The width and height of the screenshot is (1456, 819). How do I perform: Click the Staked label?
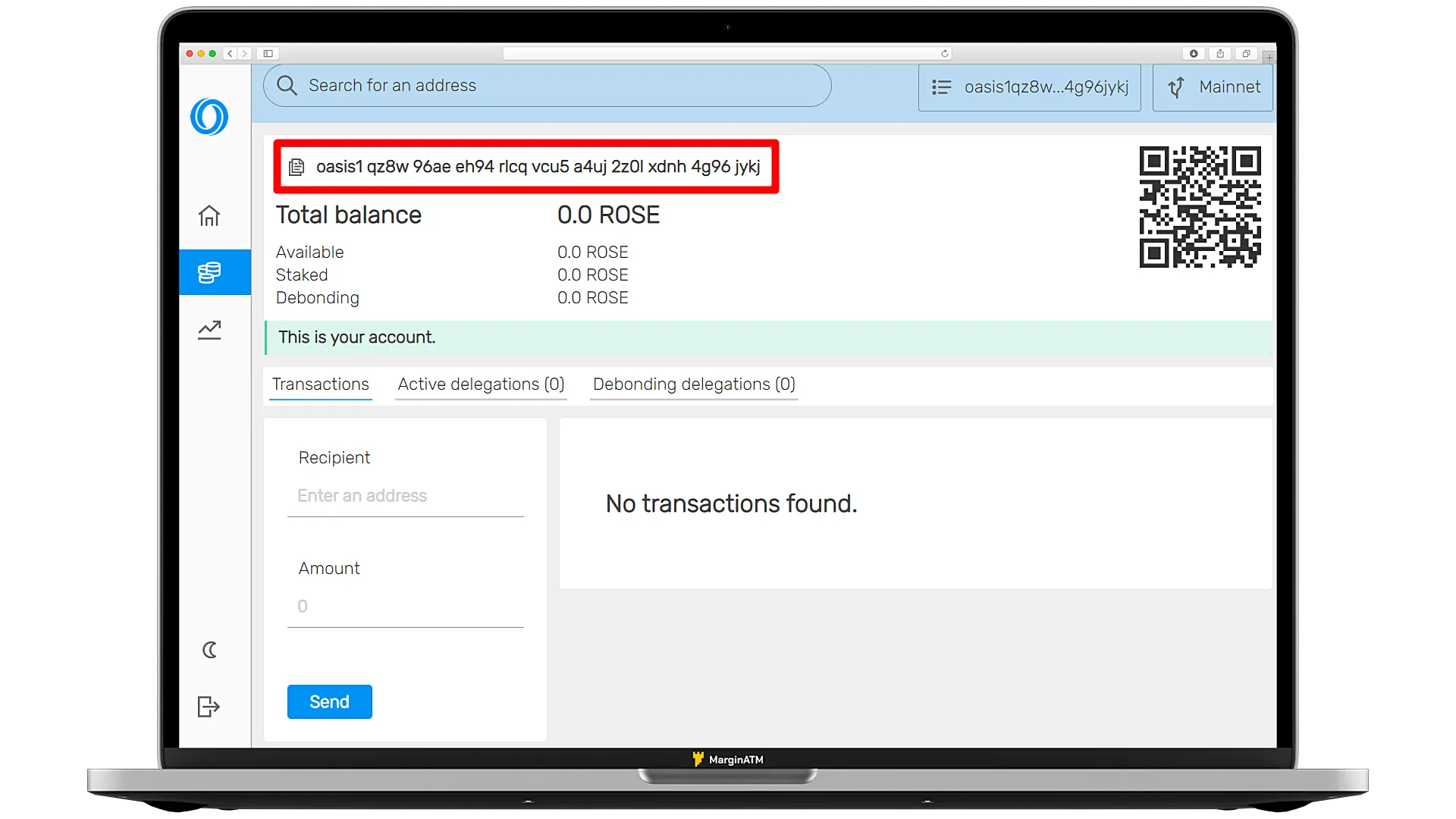tap(302, 275)
